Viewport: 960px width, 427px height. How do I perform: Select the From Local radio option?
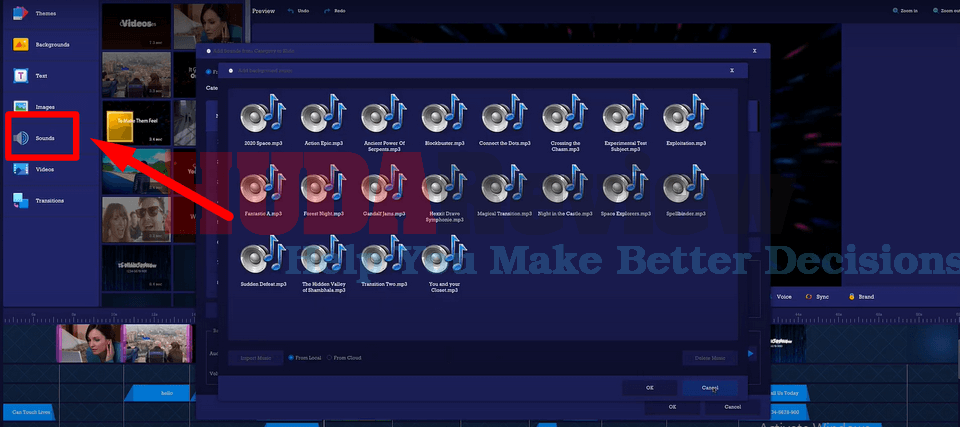[291, 357]
